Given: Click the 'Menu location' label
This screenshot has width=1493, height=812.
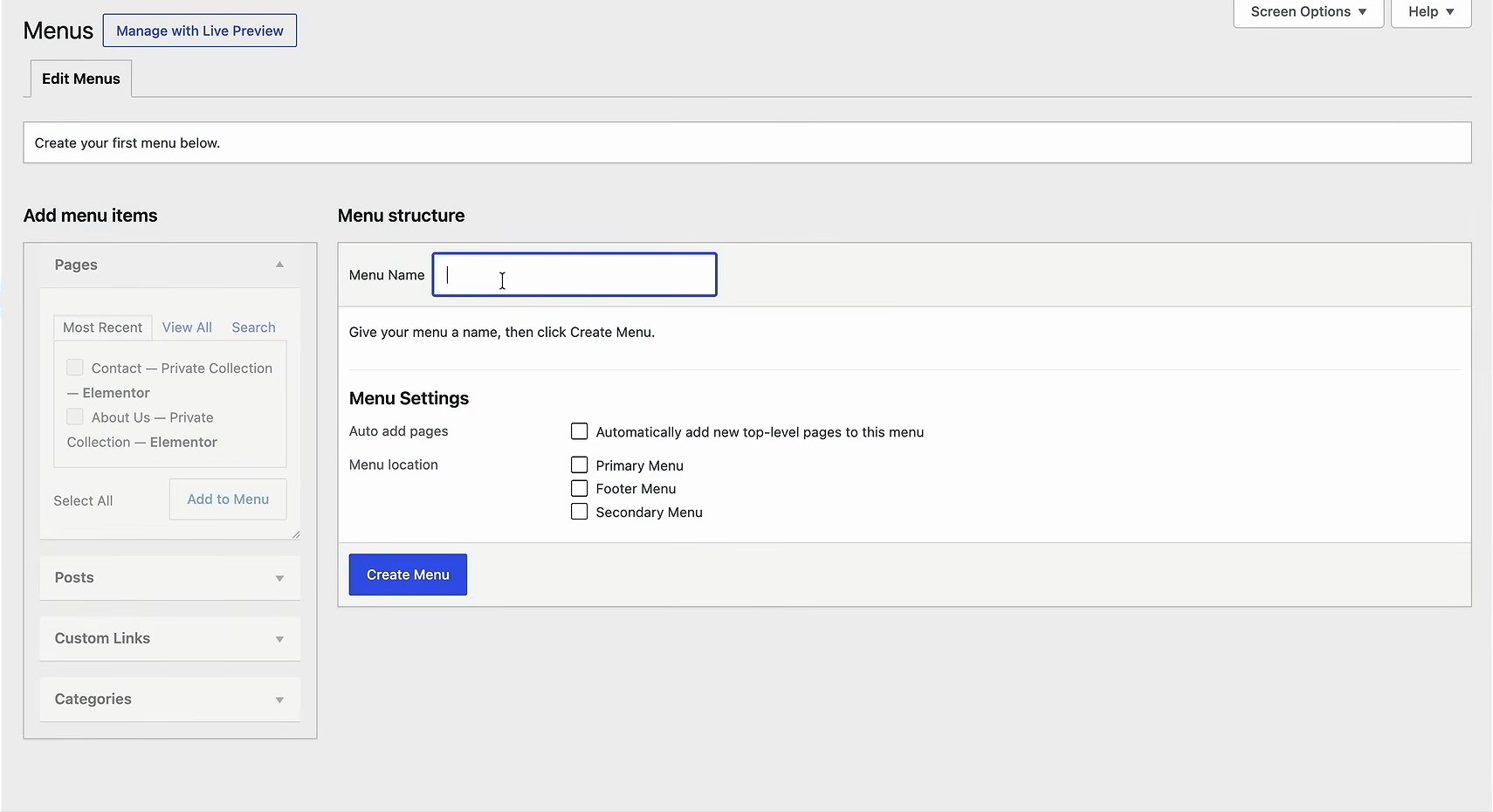Looking at the screenshot, I should (394, 464).
